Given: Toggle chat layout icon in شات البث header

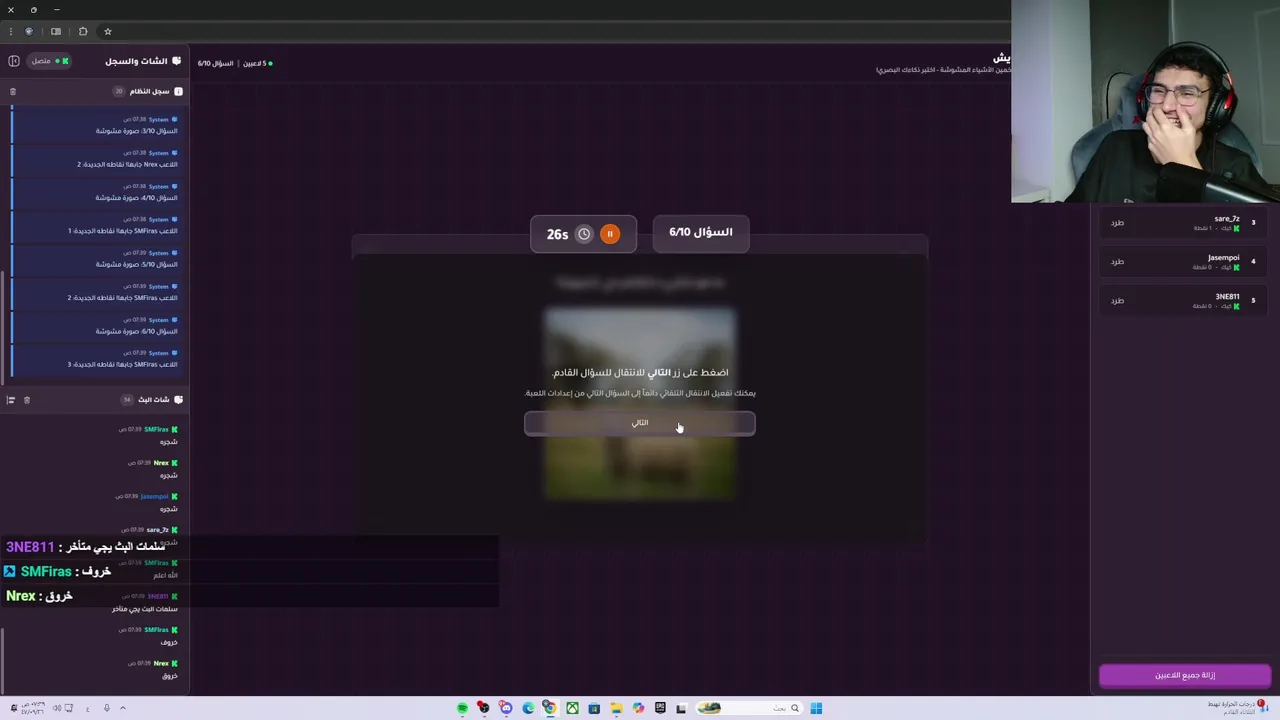Looking at the screenshot, I should pos(11,400).
